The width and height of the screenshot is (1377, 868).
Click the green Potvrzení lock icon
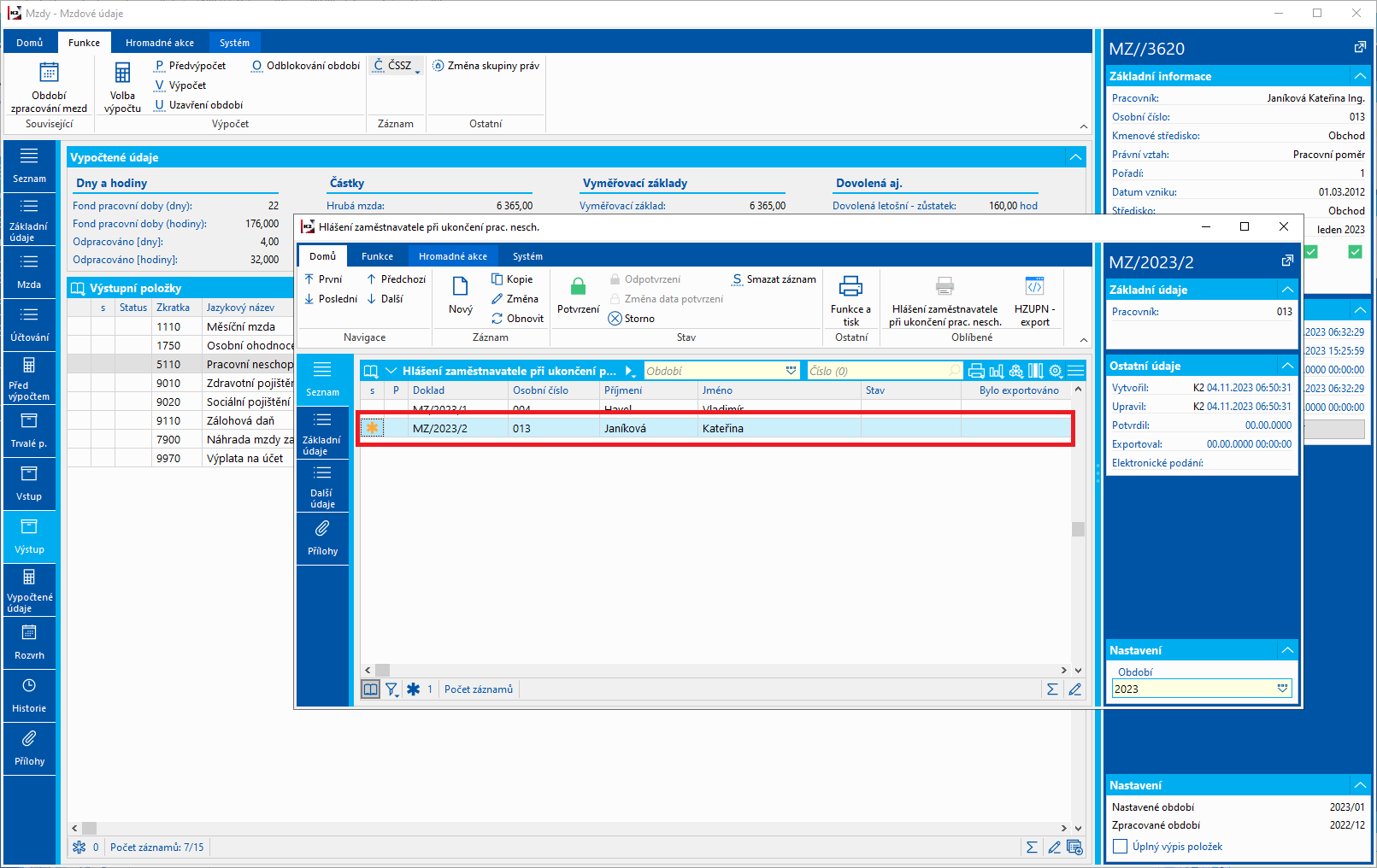click(x=579, y=287)
